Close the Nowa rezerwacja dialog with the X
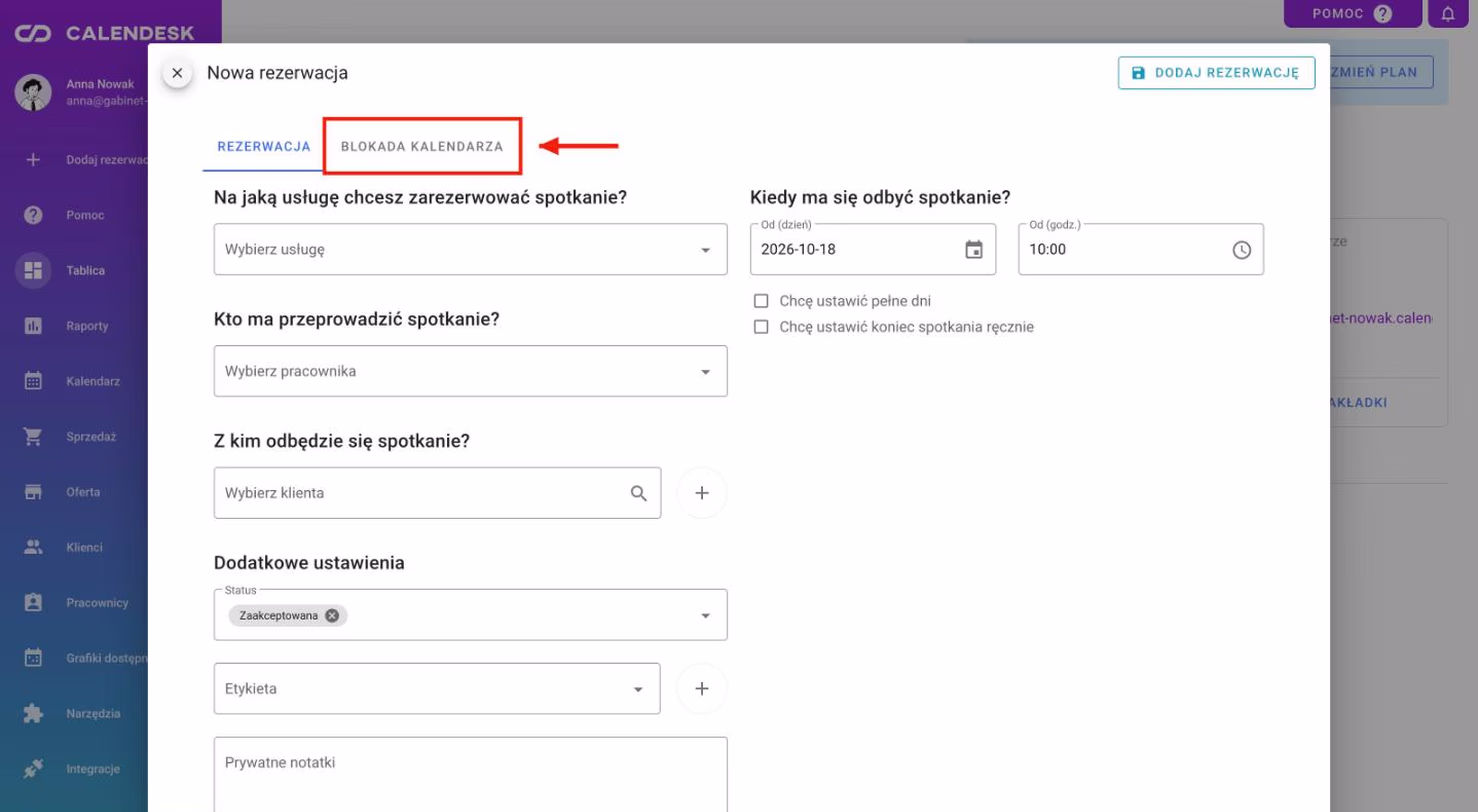 click(x=177, y=73)
